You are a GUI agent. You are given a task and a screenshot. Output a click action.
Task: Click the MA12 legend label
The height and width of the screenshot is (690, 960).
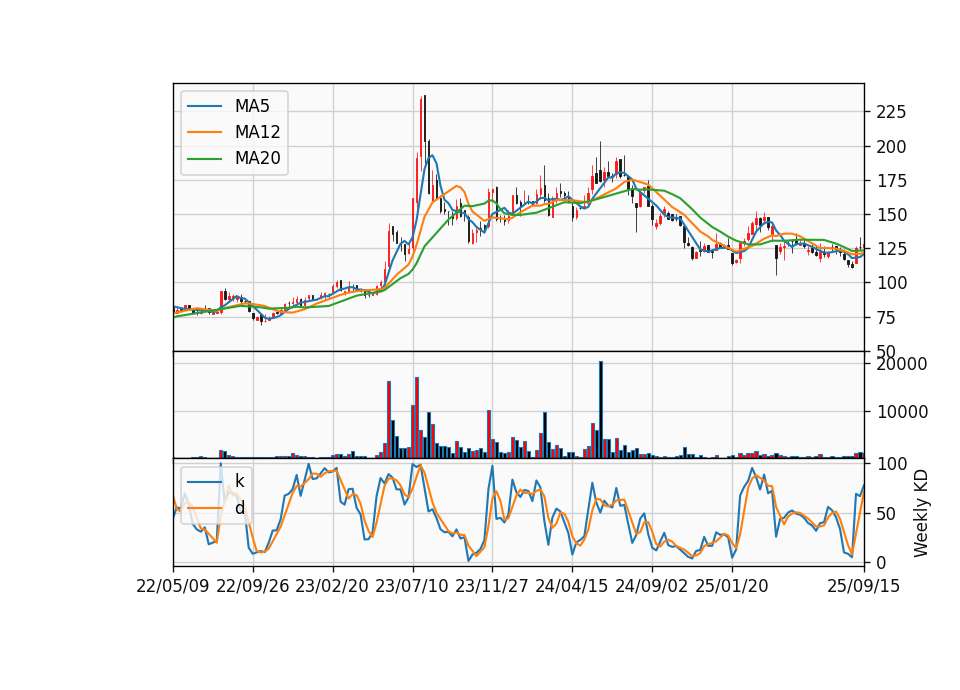pyautogui.click(x=257, y=132)
